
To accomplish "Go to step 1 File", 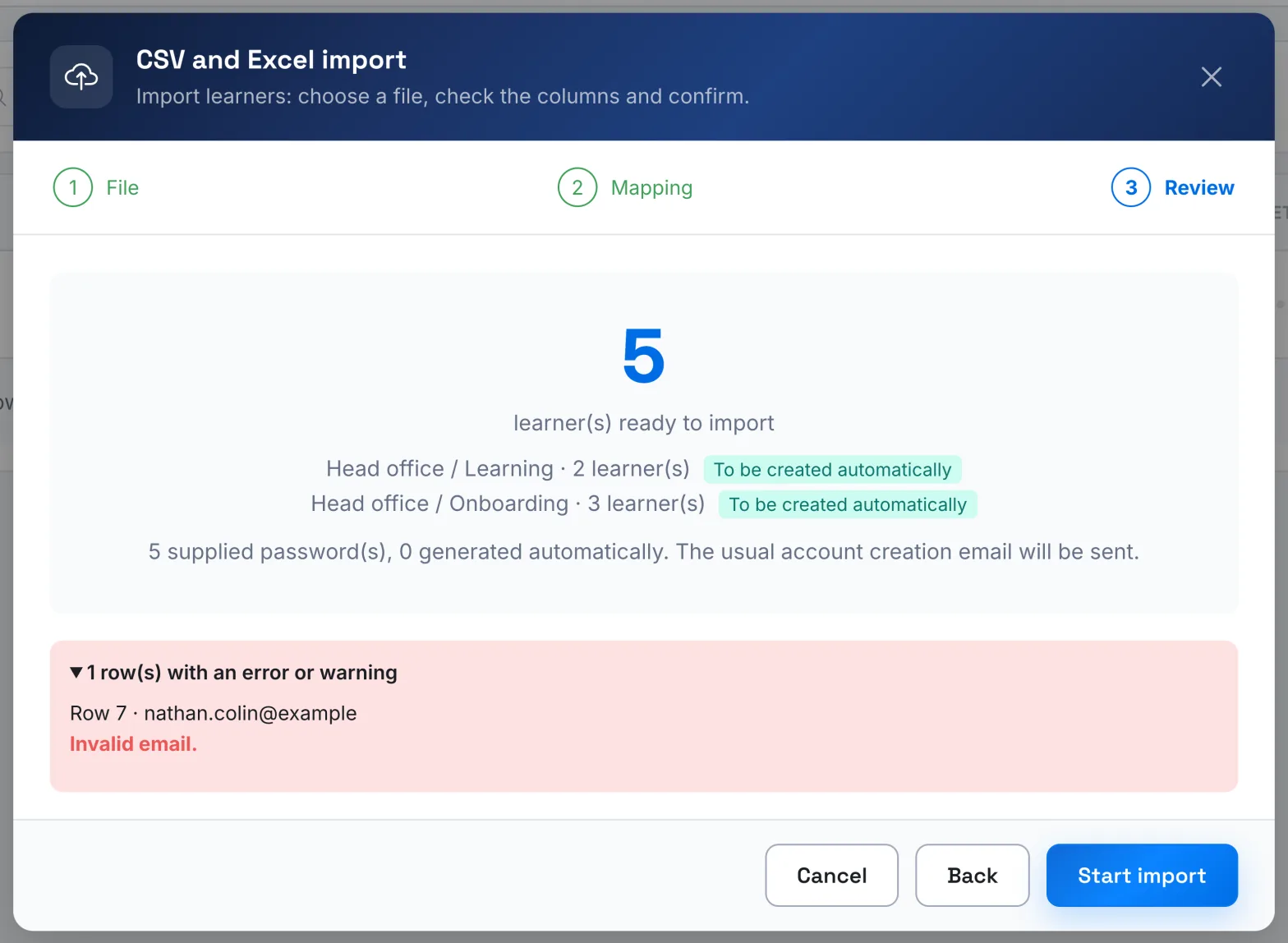I will pyautogui.click(x=96, y=187).
